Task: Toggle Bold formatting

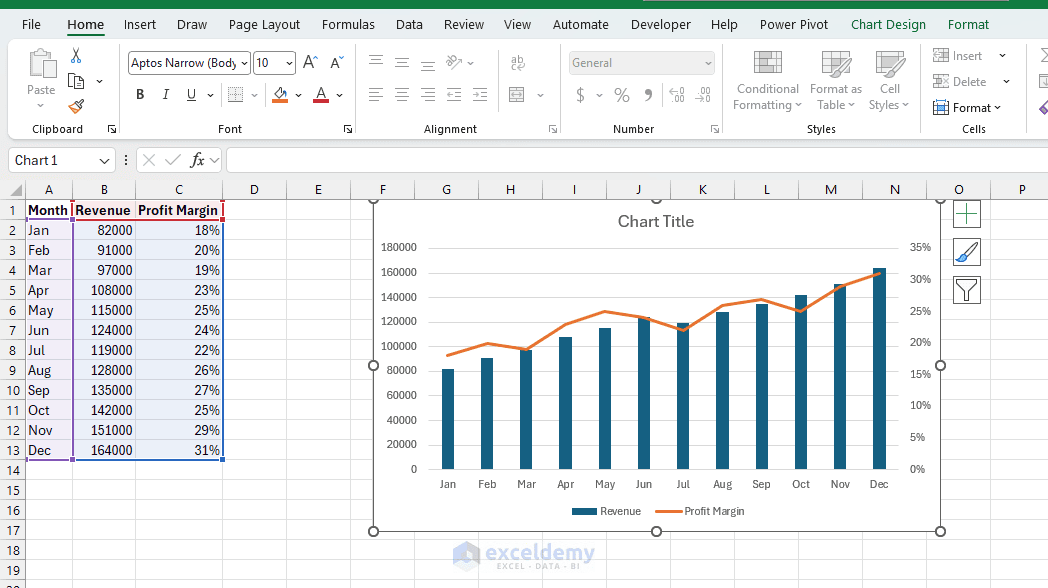Action: point(140,94)
